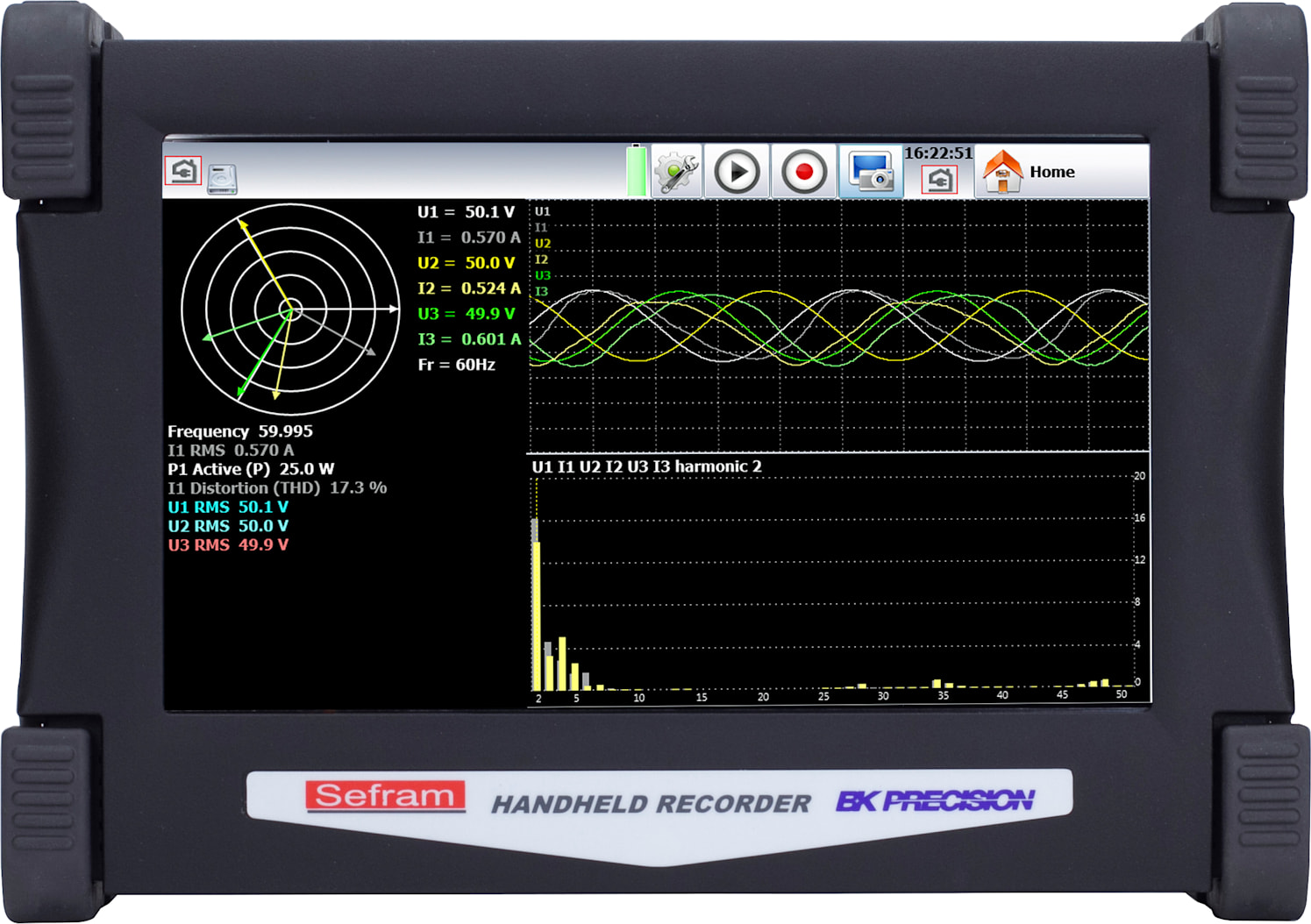Click the I1 Distortion (THD) measurement
1311x924 pixels.
point(276,487)
